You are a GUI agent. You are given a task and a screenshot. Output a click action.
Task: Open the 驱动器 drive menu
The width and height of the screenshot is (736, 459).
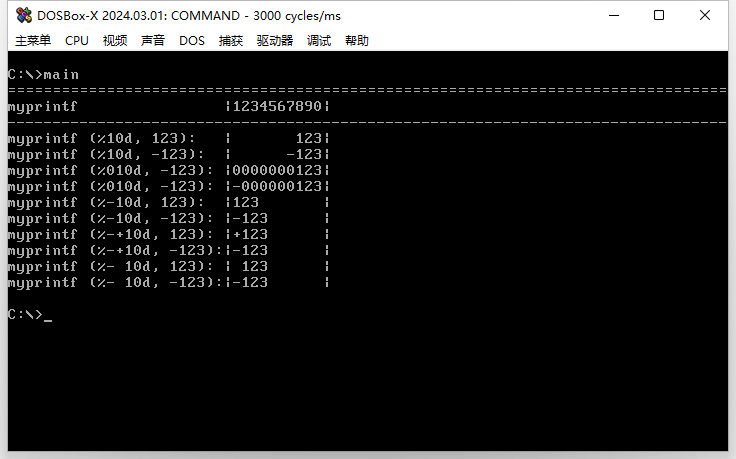pyautogui.click(x=275, y=41)
